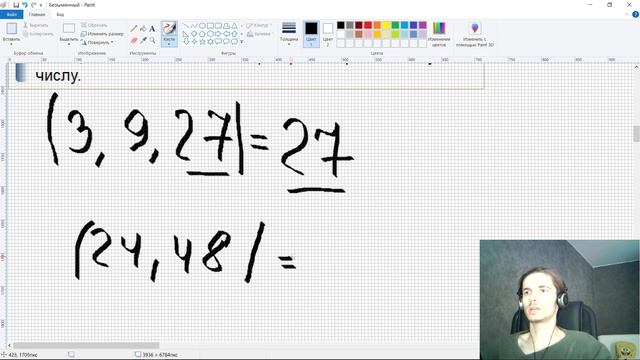Select the Color 2 white box

point(327,28)
